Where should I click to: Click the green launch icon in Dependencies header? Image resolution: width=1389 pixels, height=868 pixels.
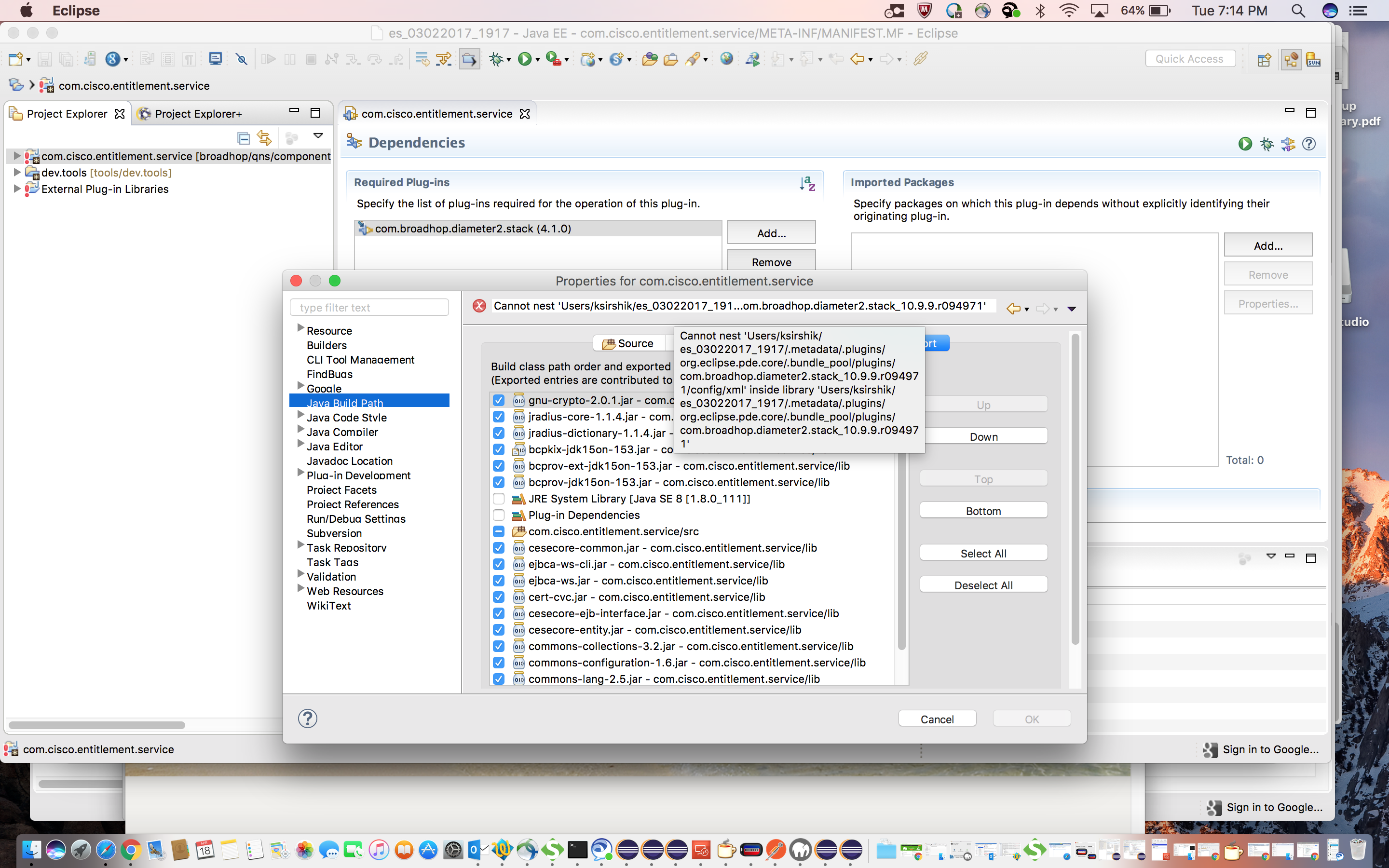[x=1245, y=144]
